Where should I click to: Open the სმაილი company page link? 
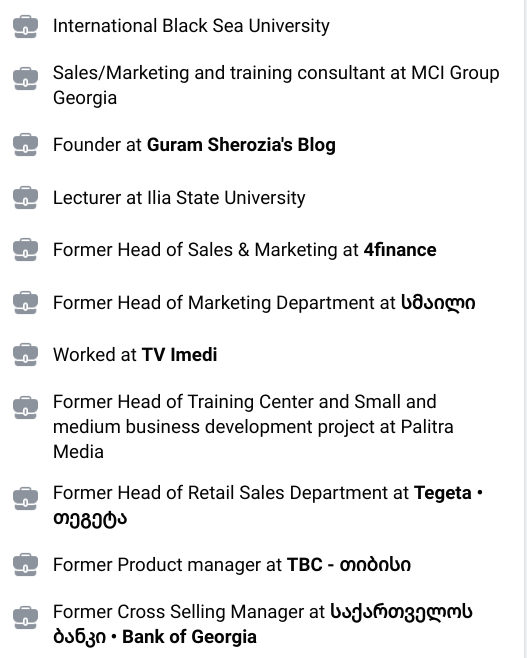(x=438, y=303)
